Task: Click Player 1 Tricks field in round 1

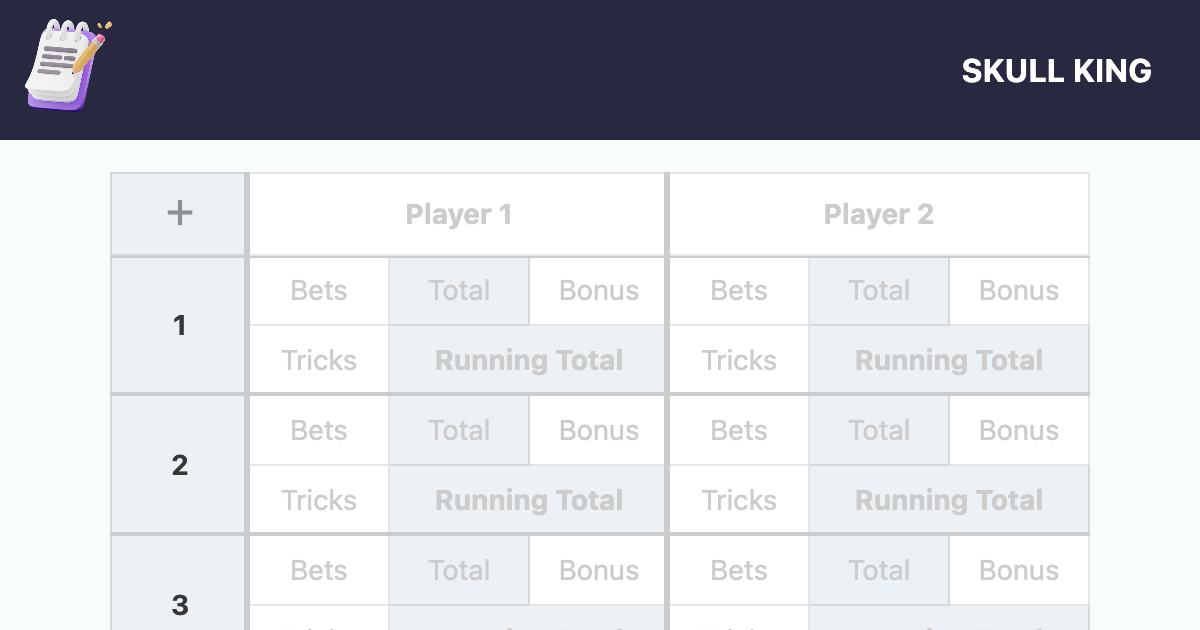Action: (x=319, y=360)
